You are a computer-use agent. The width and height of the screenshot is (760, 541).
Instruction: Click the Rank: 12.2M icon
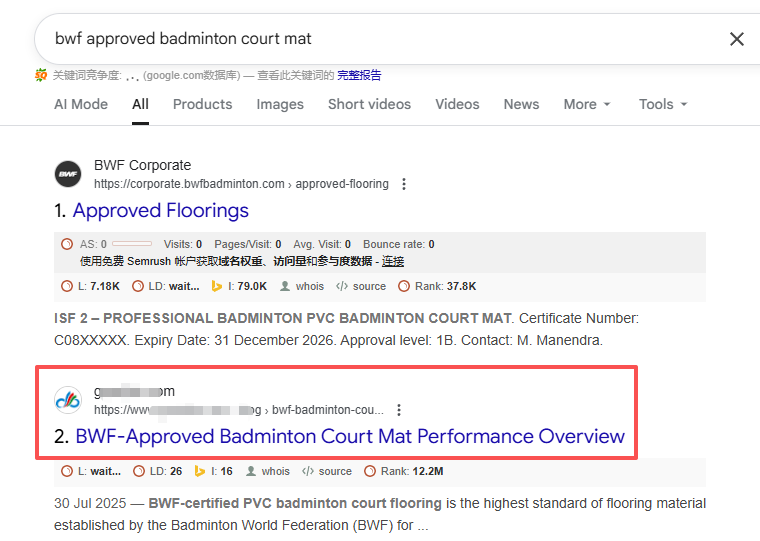[x=369, y=471]
